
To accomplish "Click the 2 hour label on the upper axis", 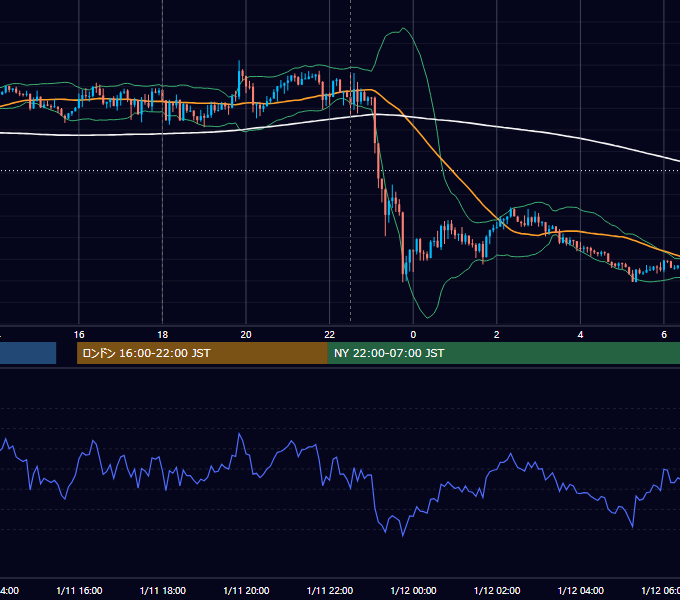I will 497,335.
